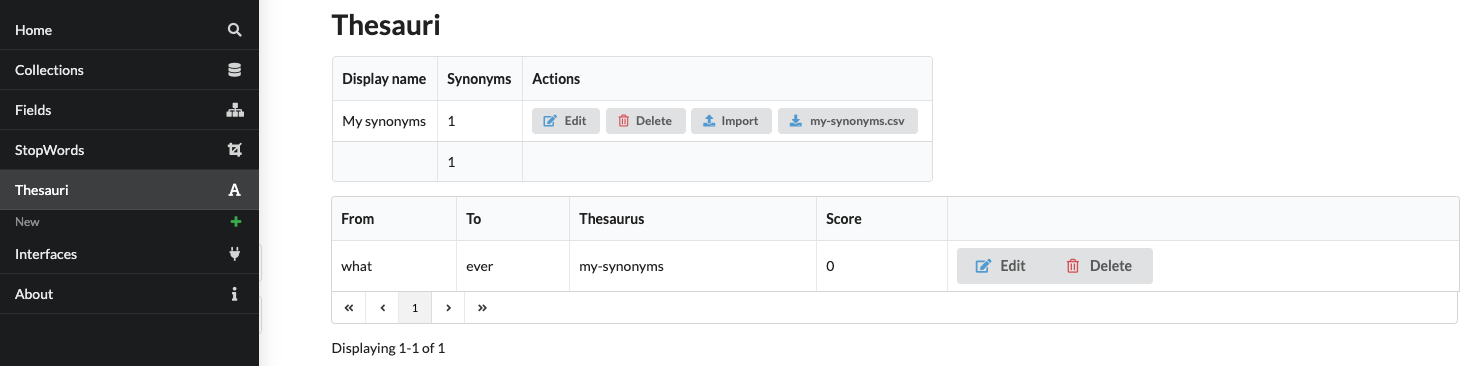The width and height of the screenshot is (1471, 366).
Task: Open the Interfaces sidebar item
Action: [129, 254]
